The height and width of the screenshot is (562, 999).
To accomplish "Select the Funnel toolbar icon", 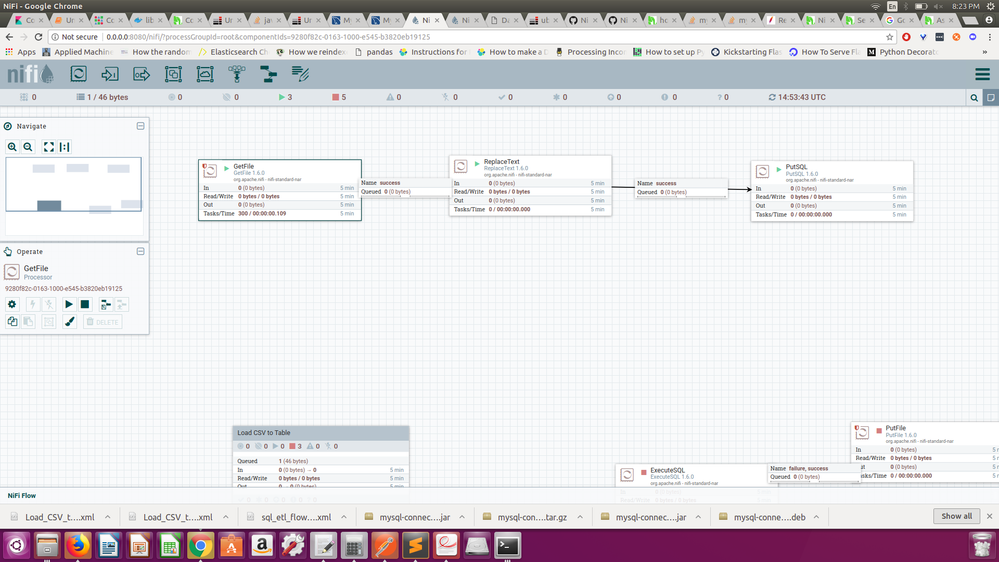I will [237, 74].
